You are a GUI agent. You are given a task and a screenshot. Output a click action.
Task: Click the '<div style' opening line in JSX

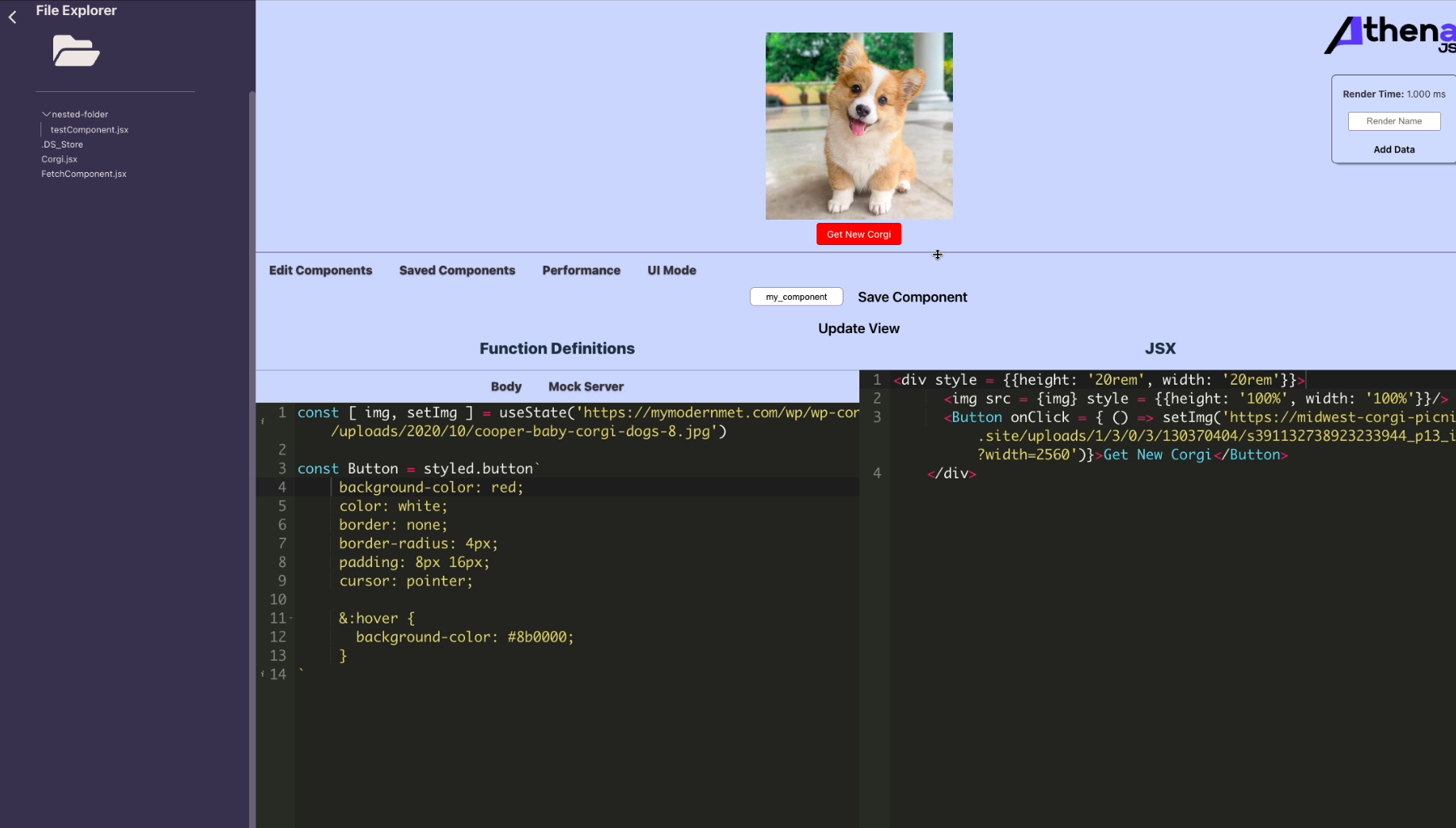tap(1099, 380)
